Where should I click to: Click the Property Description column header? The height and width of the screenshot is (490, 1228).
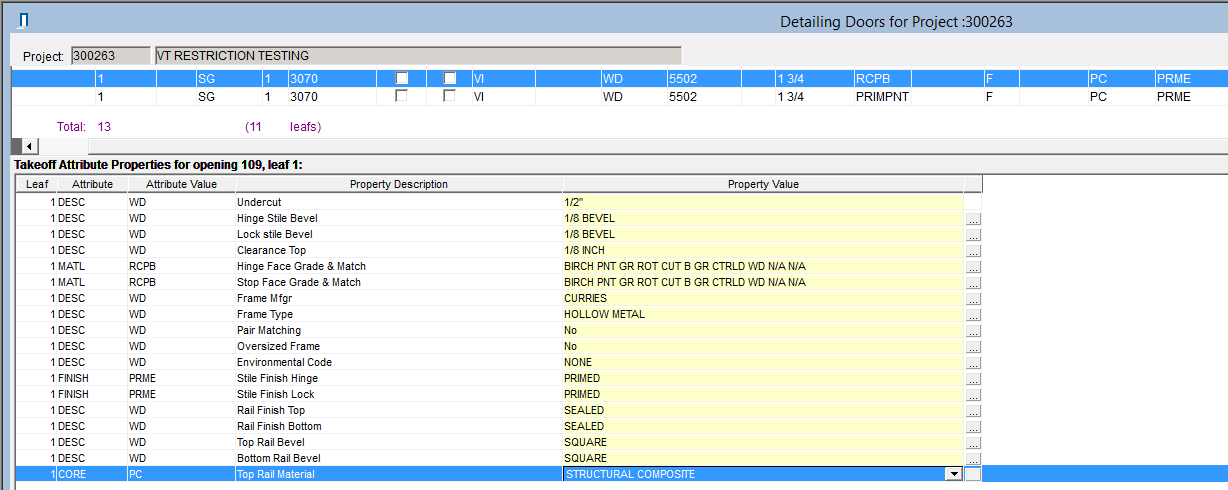398,184
